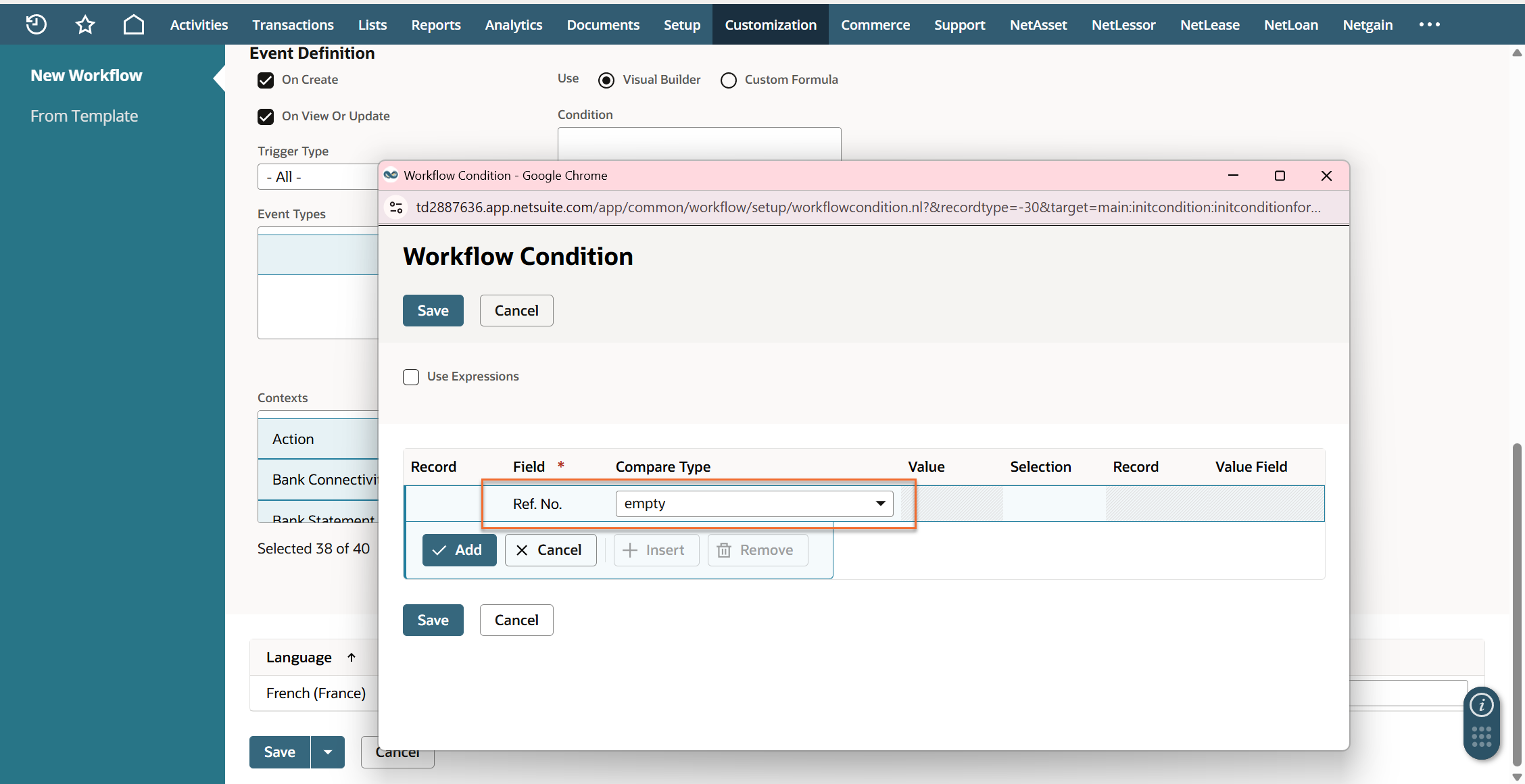Click the top Save button in Workflow Condition

pos(433,311)
